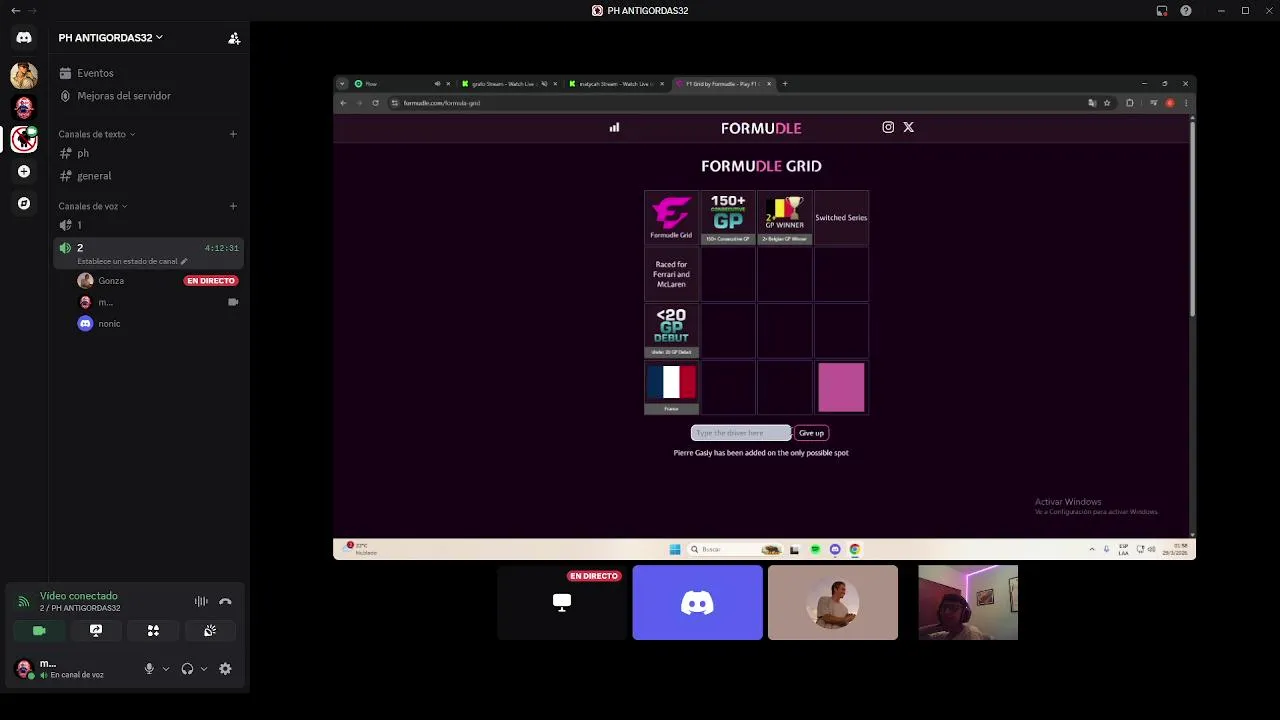Open the explore servers compass icon
The width and height of the screenshot is (1280, 720).
click(x=24, y=203)
